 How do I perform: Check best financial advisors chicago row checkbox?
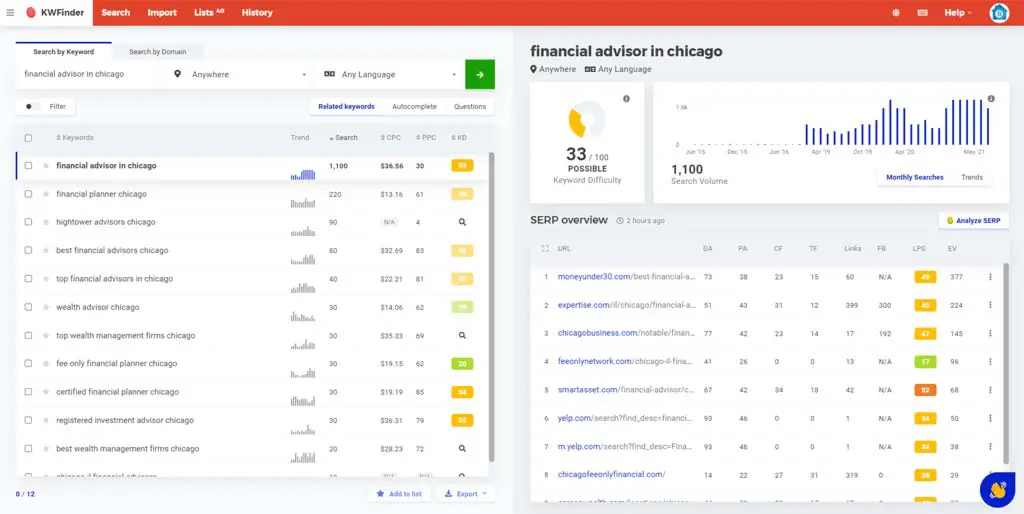28,250
